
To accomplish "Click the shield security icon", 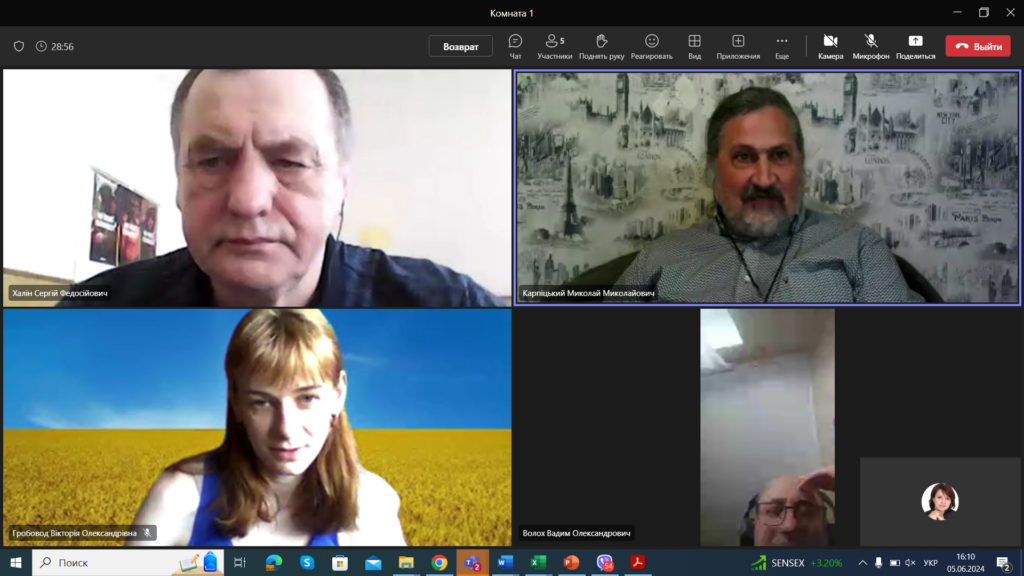I will click(18, 46).
